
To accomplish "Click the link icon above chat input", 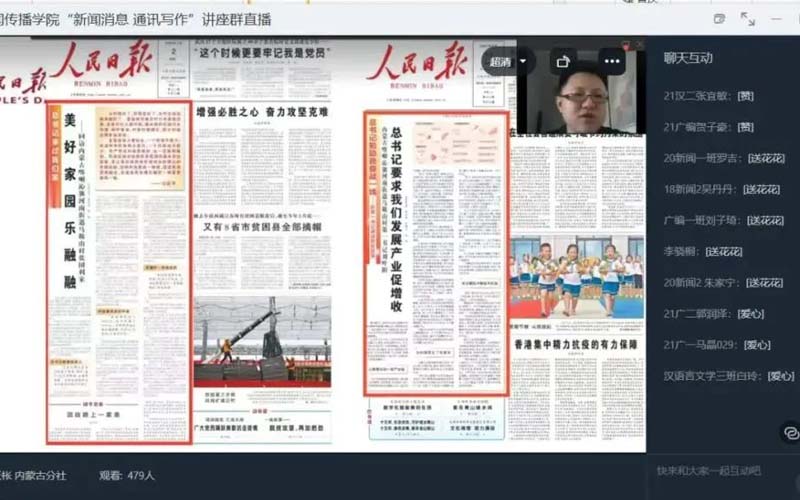I will [791, 433].
